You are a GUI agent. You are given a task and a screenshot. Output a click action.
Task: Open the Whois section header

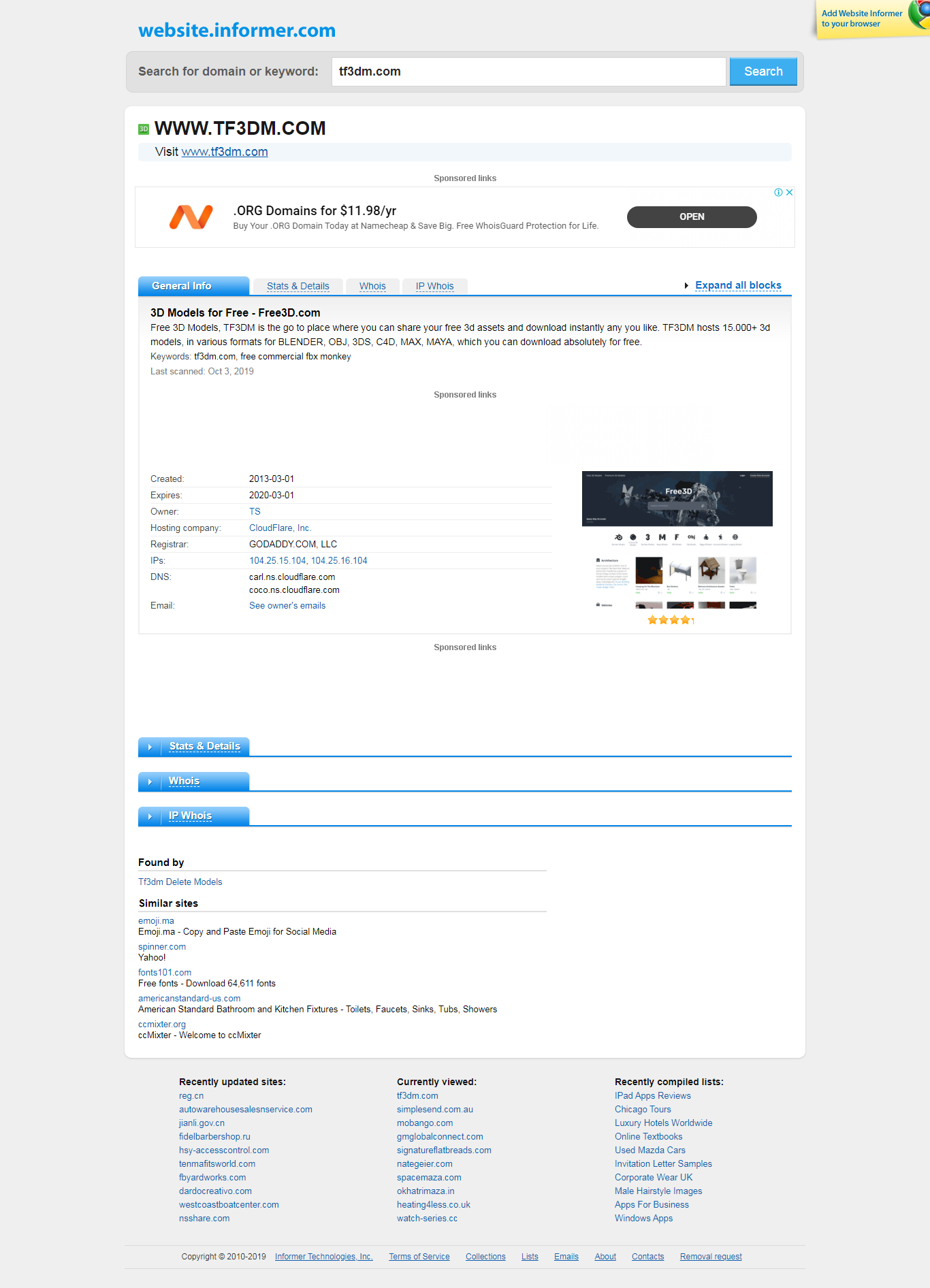coord(184,782)
